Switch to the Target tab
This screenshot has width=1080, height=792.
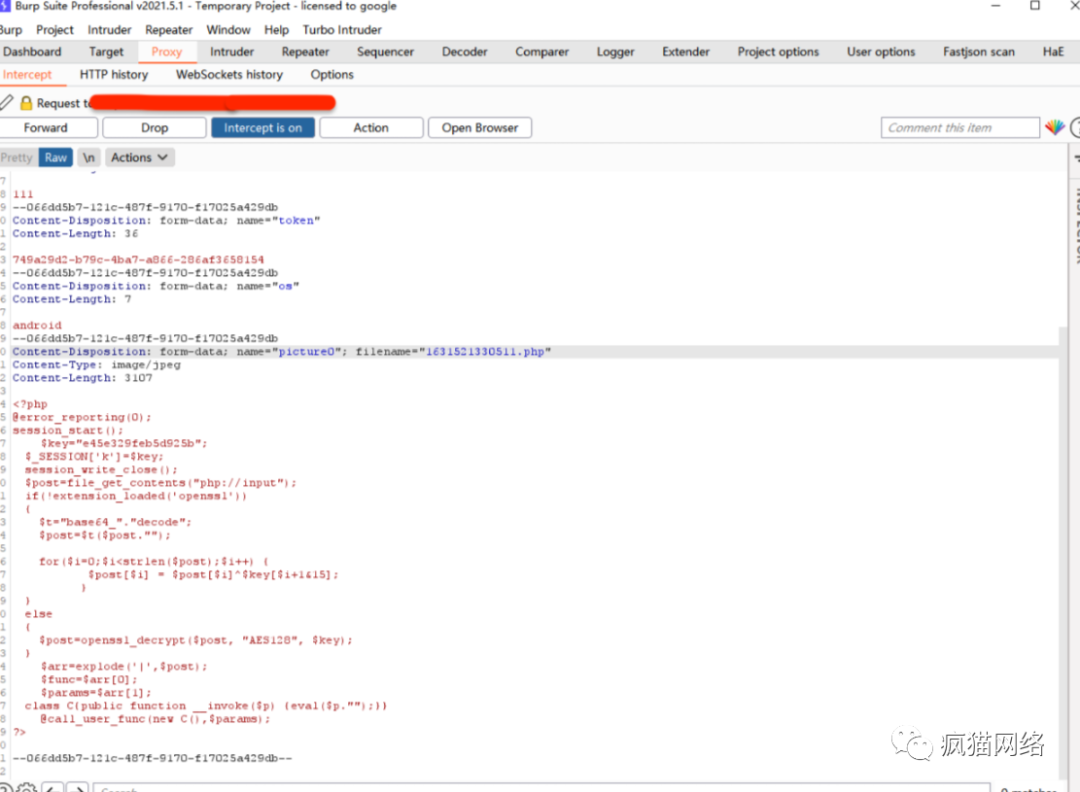106,52
